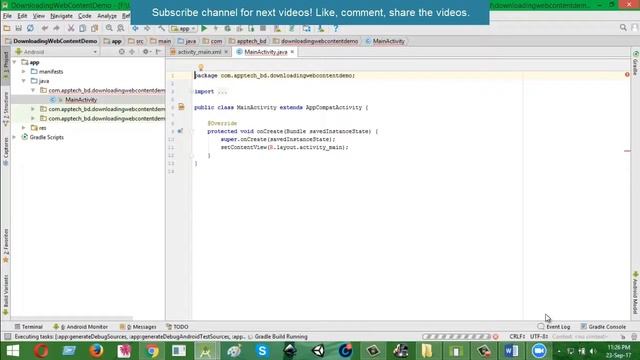Click the class gutter icon beside MainActivity declaration

(x=181, y=107)
